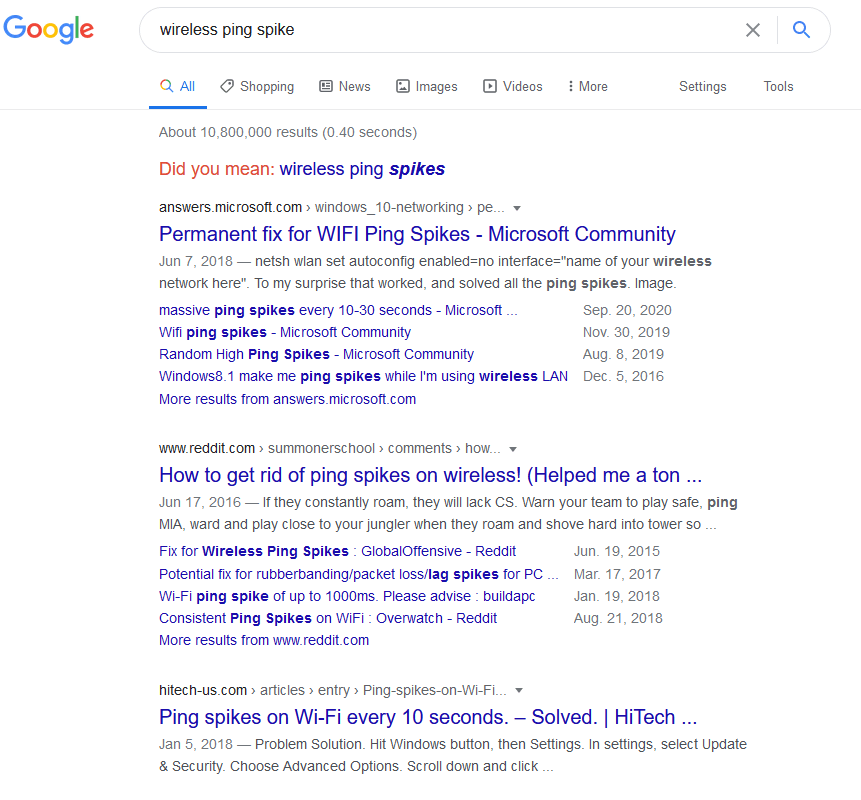
Task: Open 'Permanent fix for WIFI Ping Spikes' result
Action: coord(417,234)
